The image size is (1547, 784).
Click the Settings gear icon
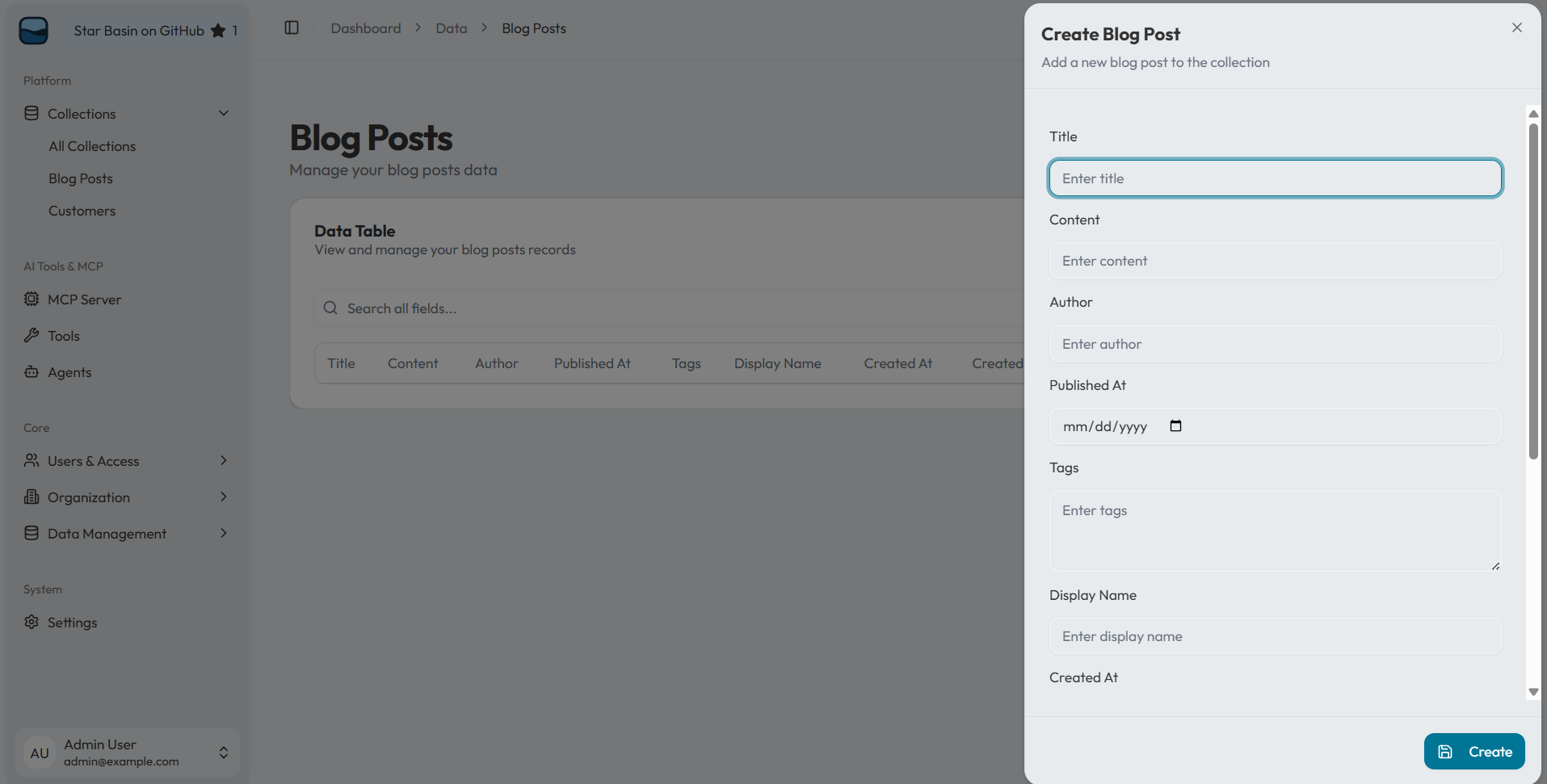tap(32, 622)
